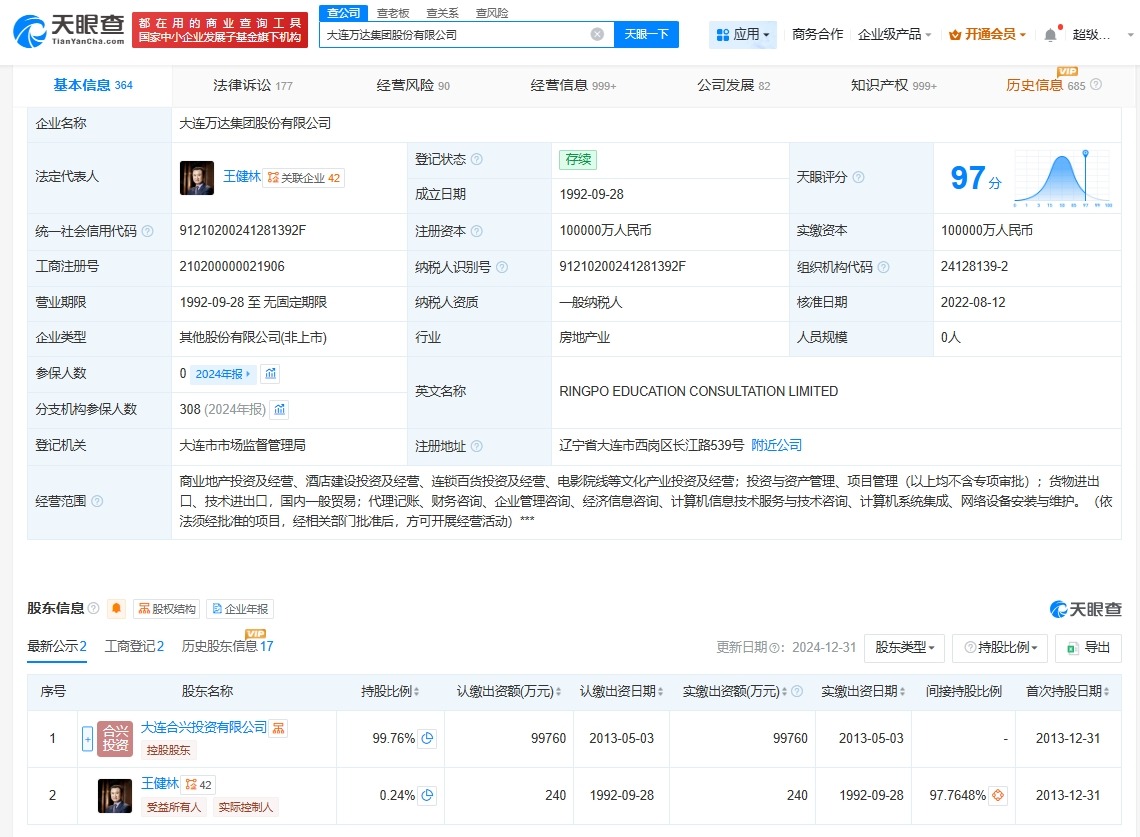
Task: Open the 持股比例 filter dropdown
Action: coord(999,647)
